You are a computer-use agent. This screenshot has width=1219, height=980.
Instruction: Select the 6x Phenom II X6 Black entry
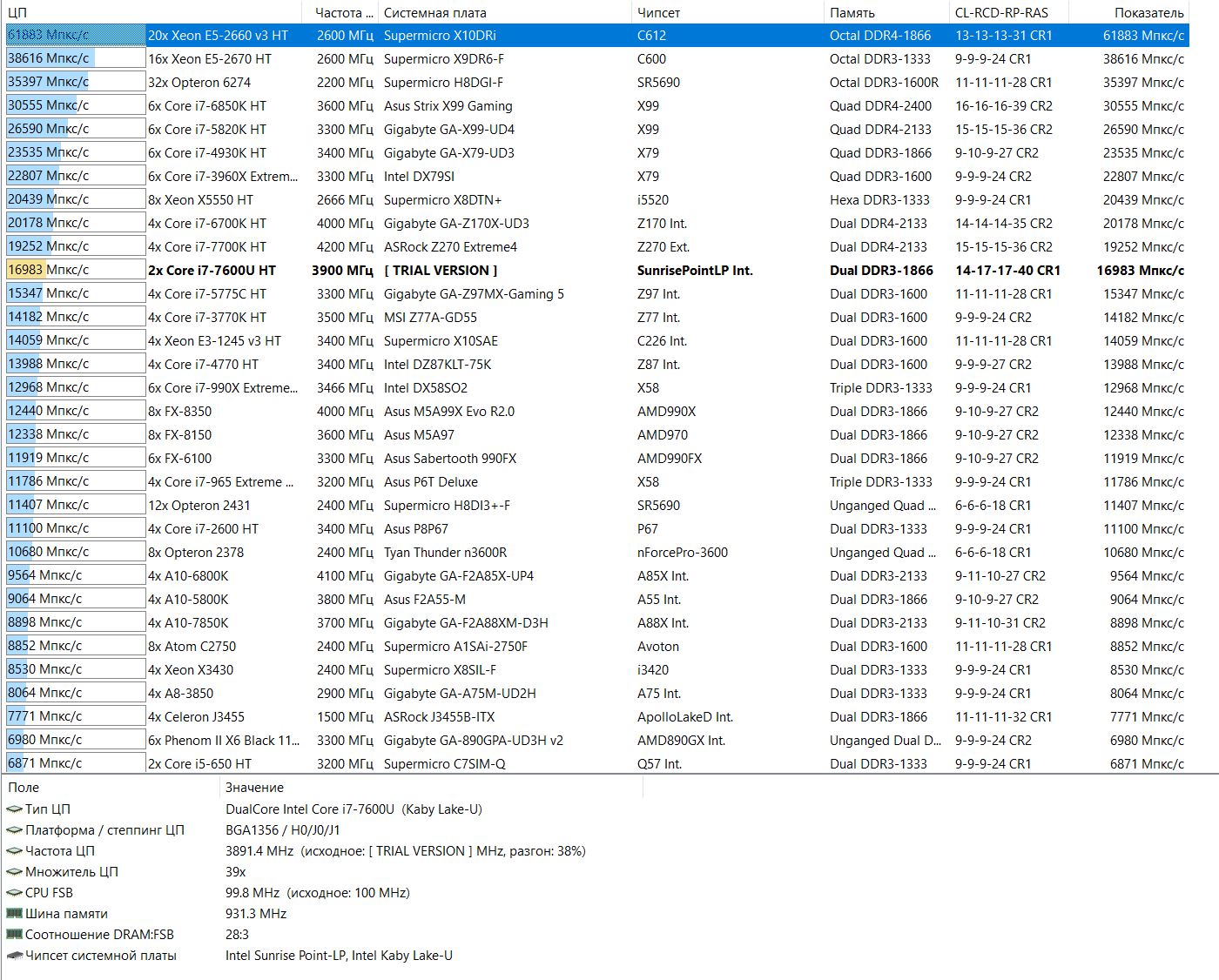tap(224, 741)
